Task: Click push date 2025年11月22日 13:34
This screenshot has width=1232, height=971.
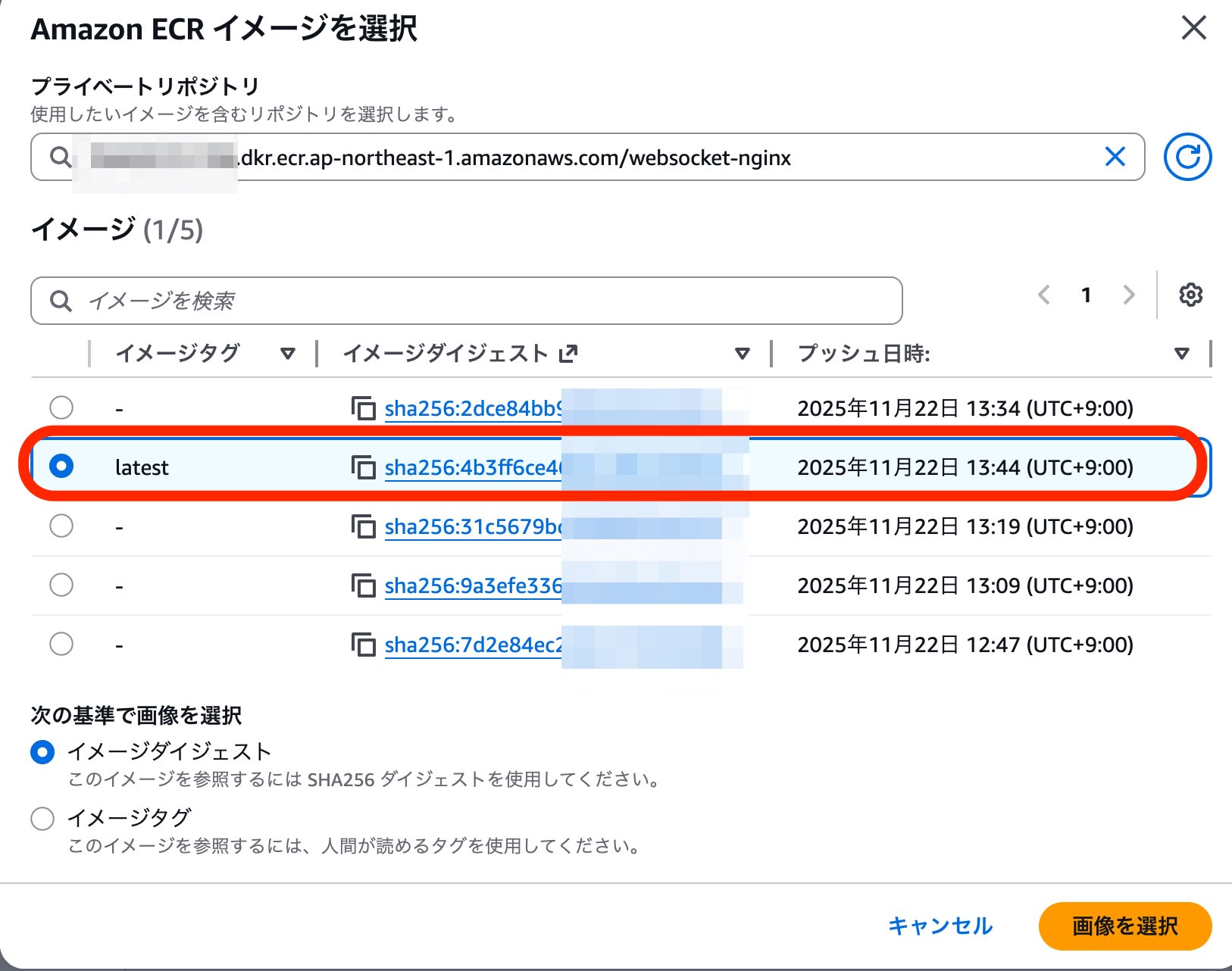Action: tap(965, 409)
